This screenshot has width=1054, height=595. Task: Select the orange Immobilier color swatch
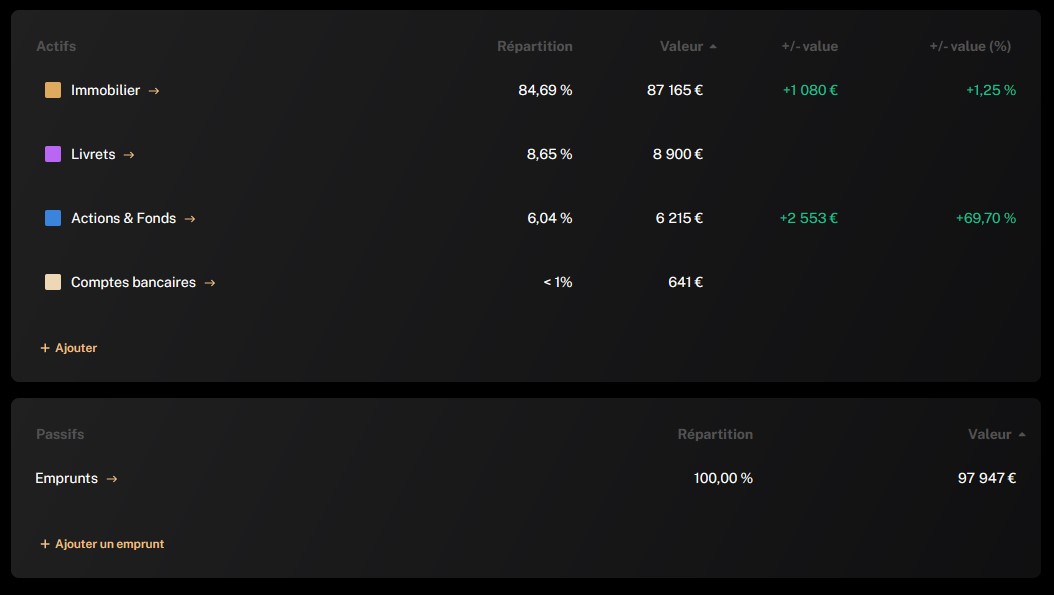pyautogui.click(x=53, y=90)
